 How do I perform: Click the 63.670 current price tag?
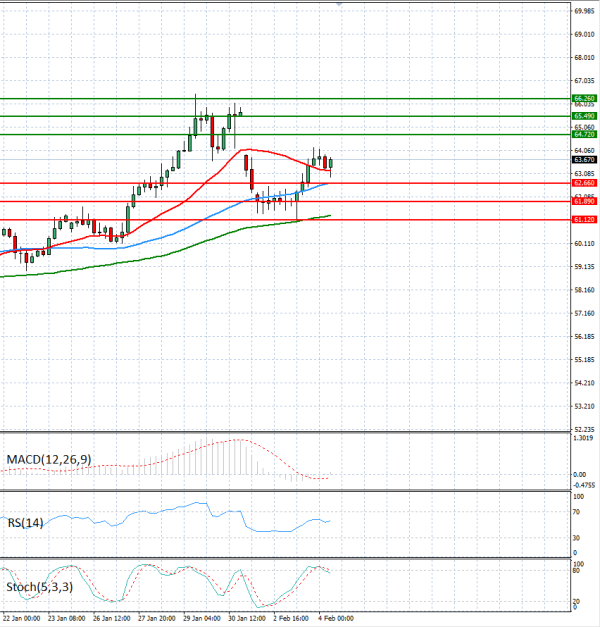(x=584, y=159)
